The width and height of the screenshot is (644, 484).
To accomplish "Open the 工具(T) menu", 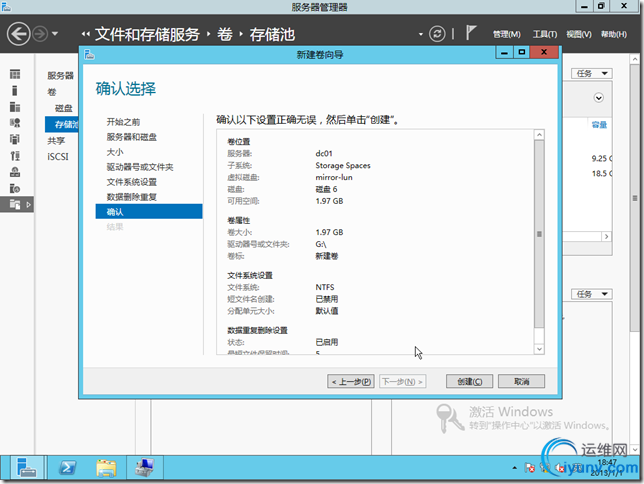I will pyautogui.click(x=545, y=35).
